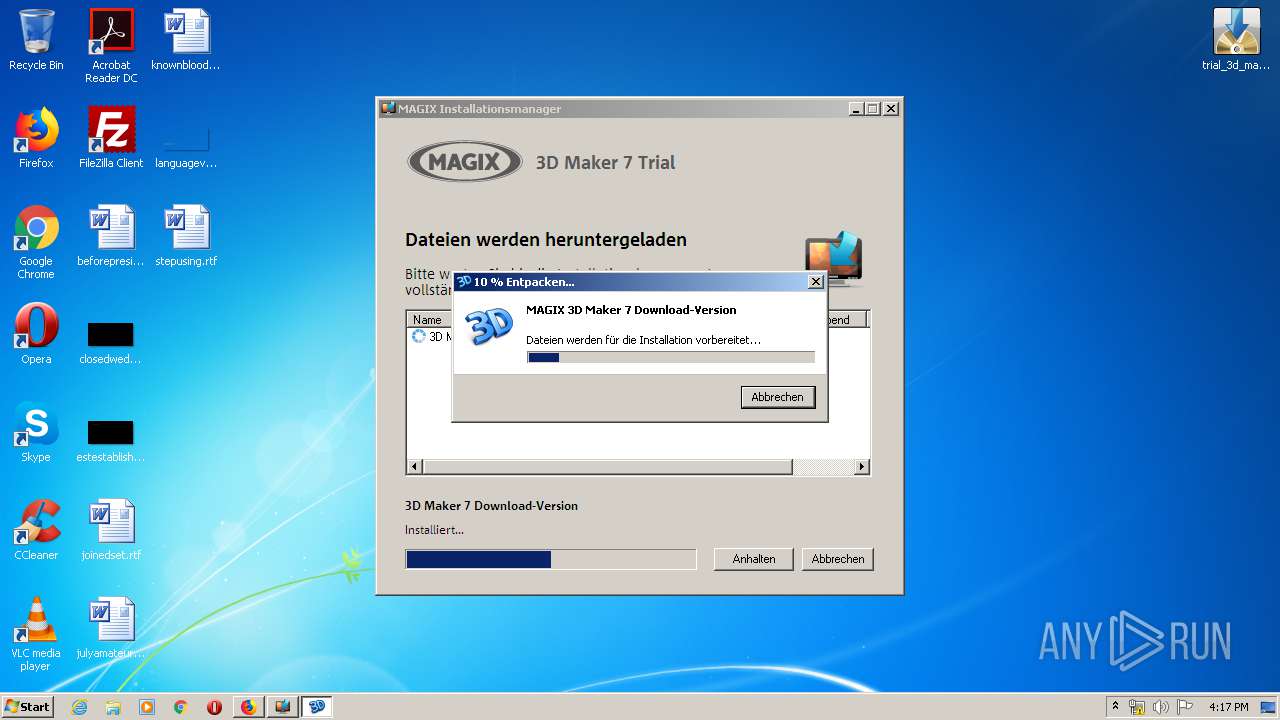Close the MAGIX Installationsmanager window
Image resolution: width=1280 pixels, height=720 pixels.
point(891,109)
